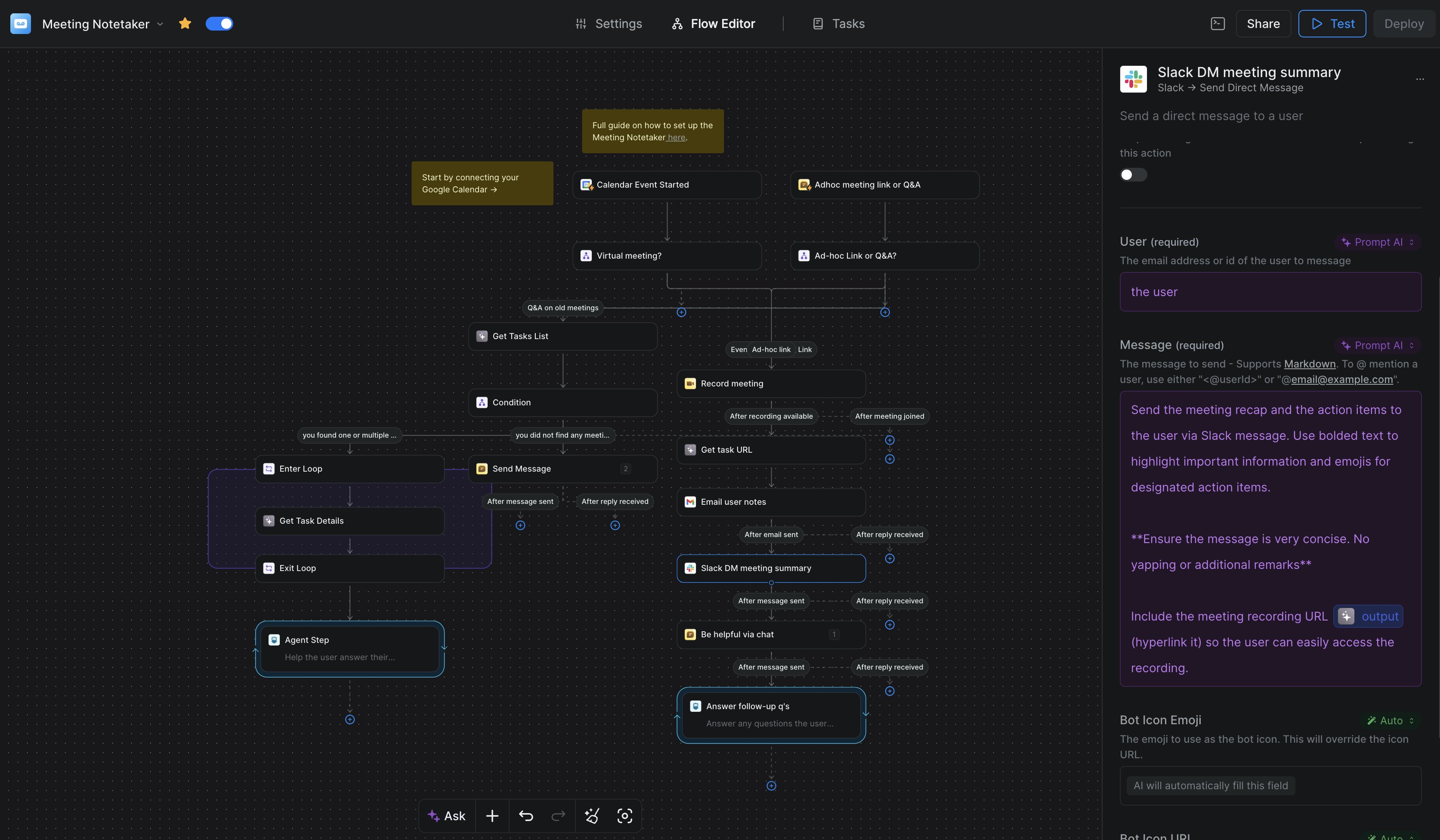Click the undo arrow in bottom toolbar

click(526, 816)
